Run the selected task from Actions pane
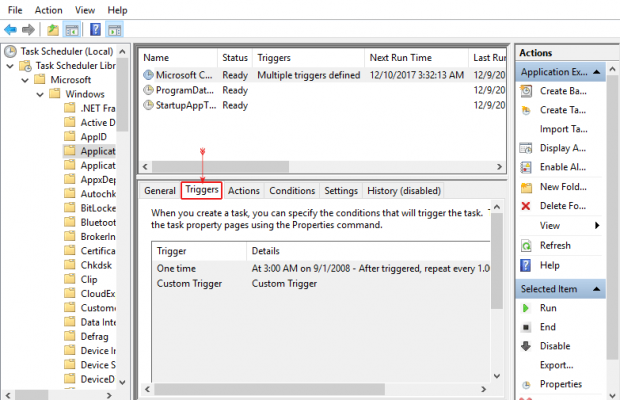 [x=548, y=308]
